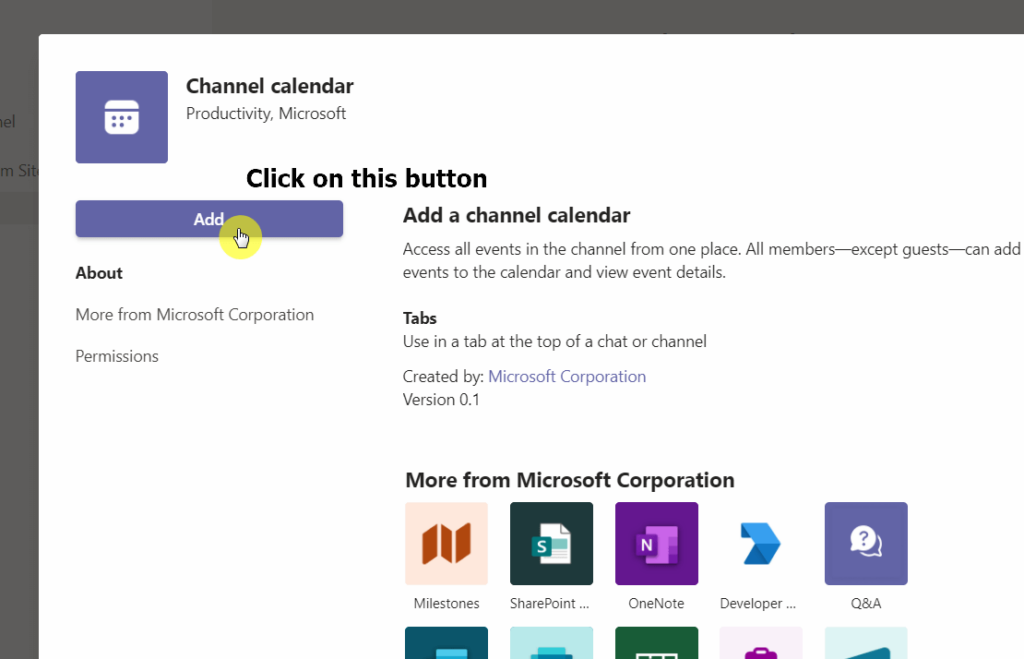Follow the Microsoft Corporation creator link

(567, 376)
